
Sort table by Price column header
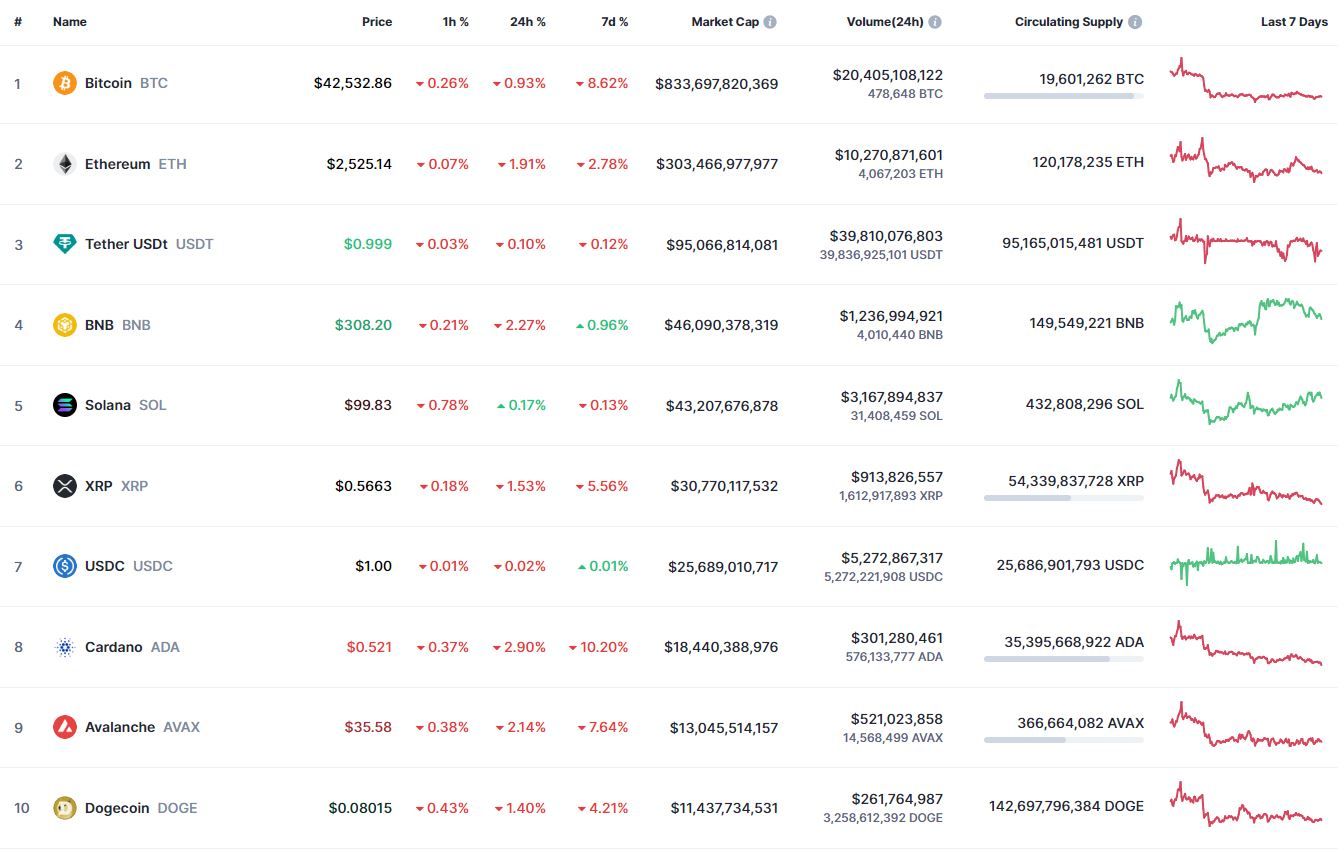(x=377, y=22)
